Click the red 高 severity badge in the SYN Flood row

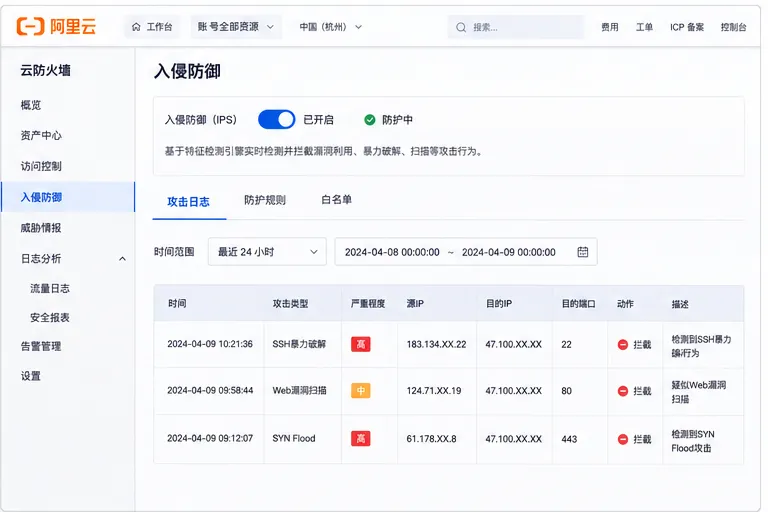click(x=360, y=439)
